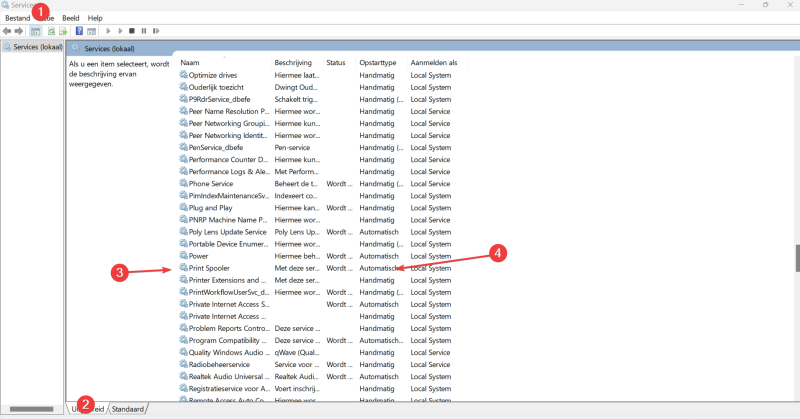Sort list by the Aanmelden als column
The image size is (800, 419).
pos(433,63)
